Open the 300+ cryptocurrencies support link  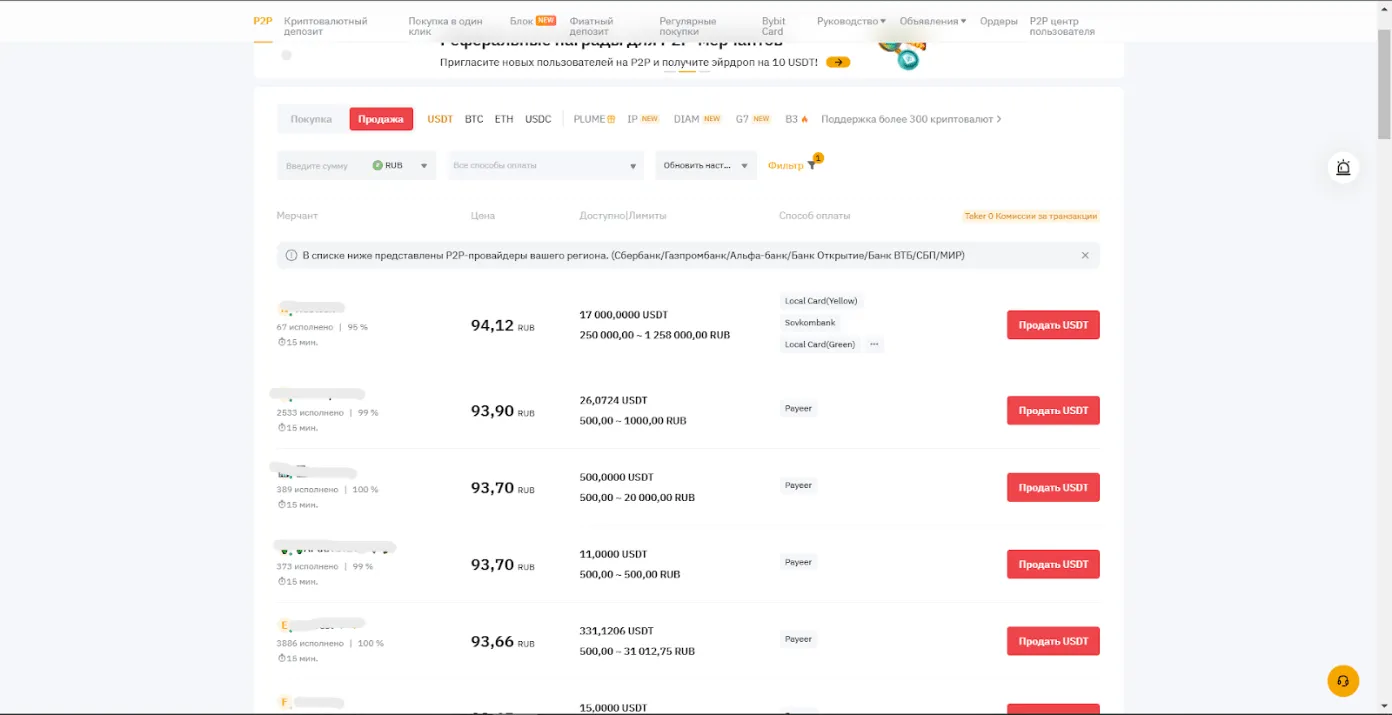pyautogui.click(x=911, y=119)
